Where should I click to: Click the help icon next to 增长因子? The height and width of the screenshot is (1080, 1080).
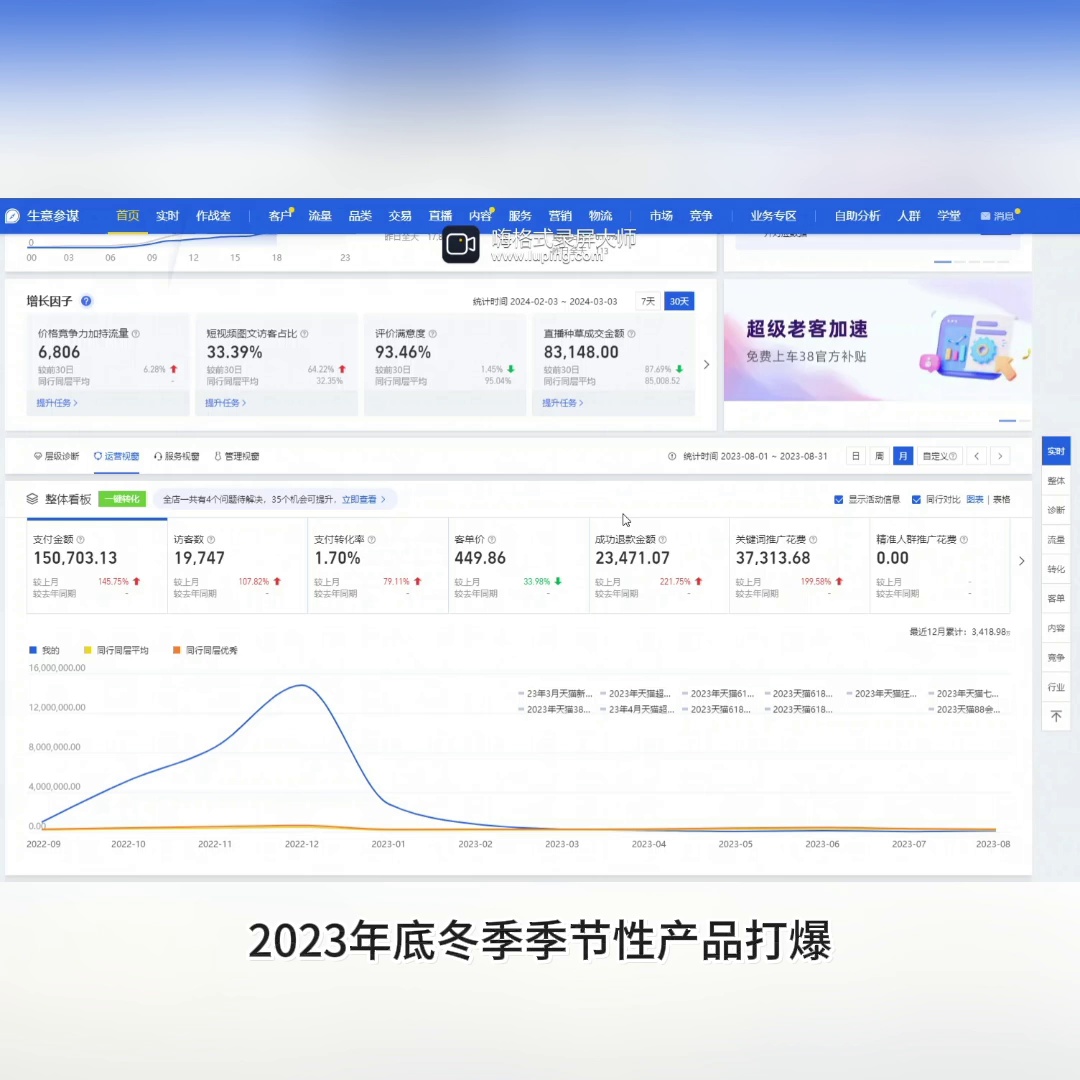tap(85, 301)
